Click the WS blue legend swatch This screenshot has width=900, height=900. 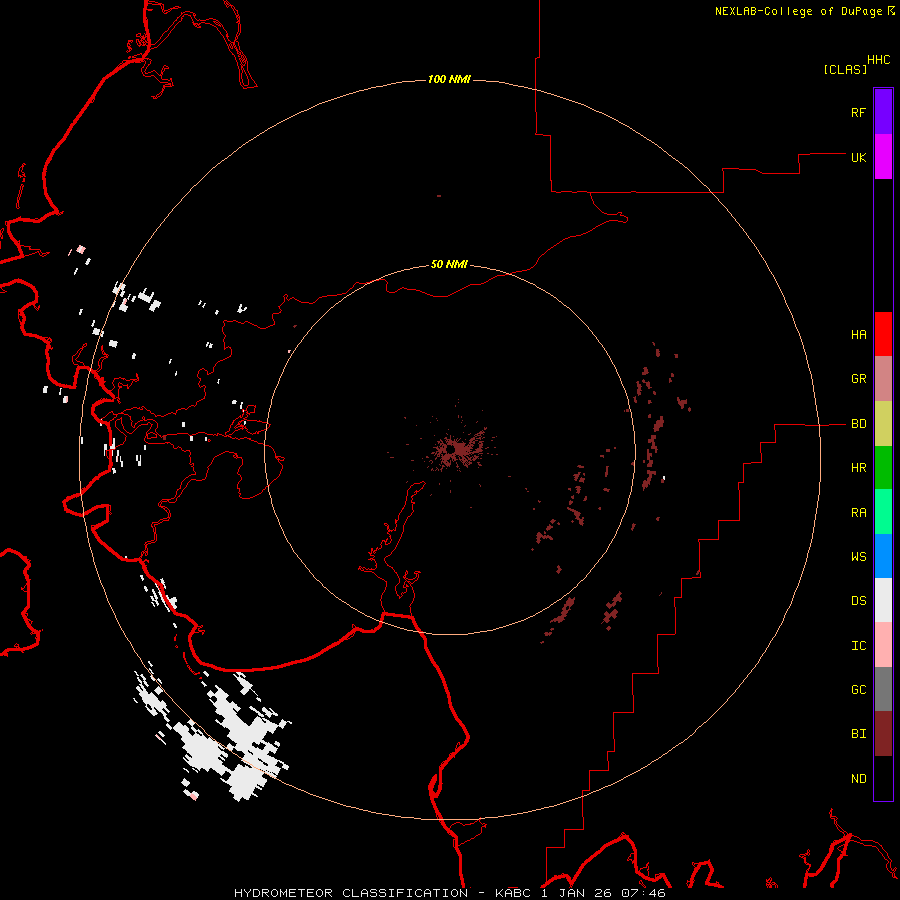click(x=883, y=556)
